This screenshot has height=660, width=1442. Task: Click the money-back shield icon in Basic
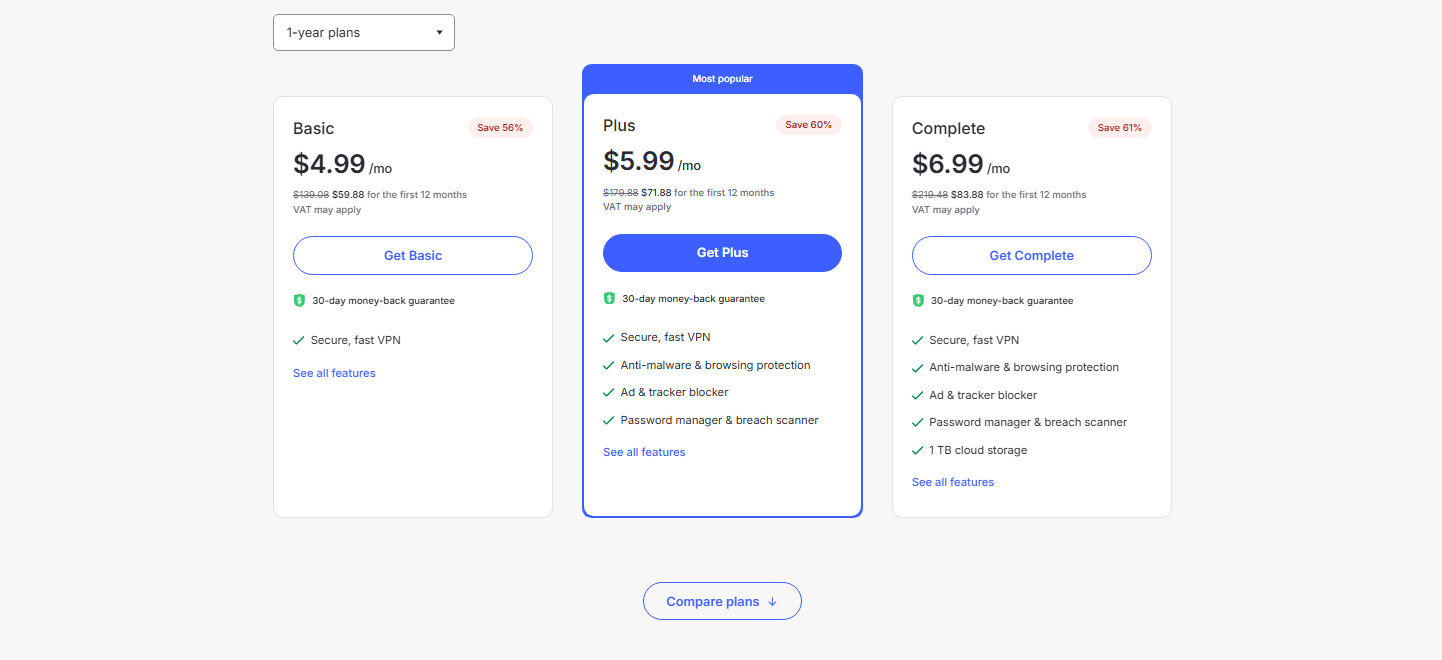click(x=299, y=301)
